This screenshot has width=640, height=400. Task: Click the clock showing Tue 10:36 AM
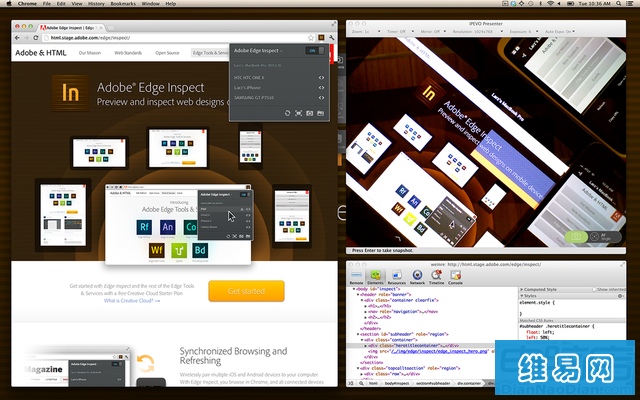(594, 3)
